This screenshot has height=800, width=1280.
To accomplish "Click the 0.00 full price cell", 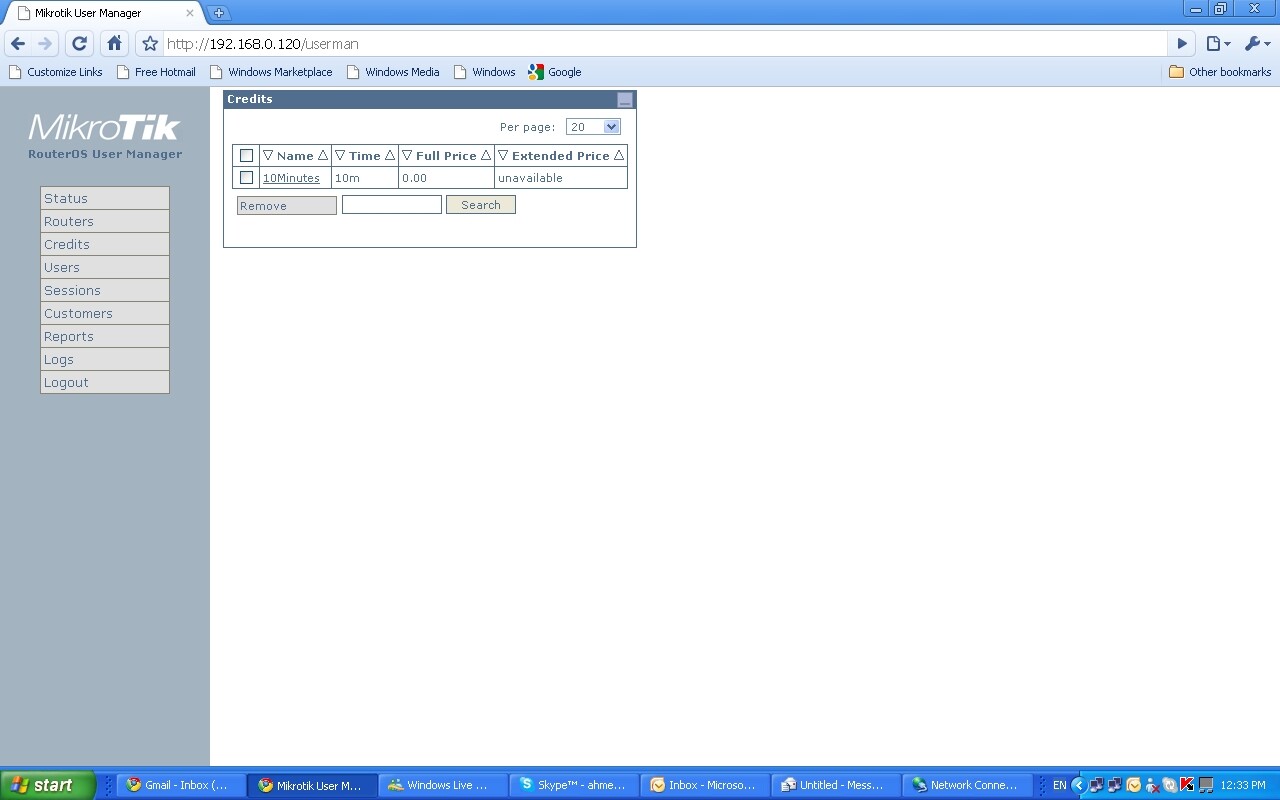I will pos(446,178).
